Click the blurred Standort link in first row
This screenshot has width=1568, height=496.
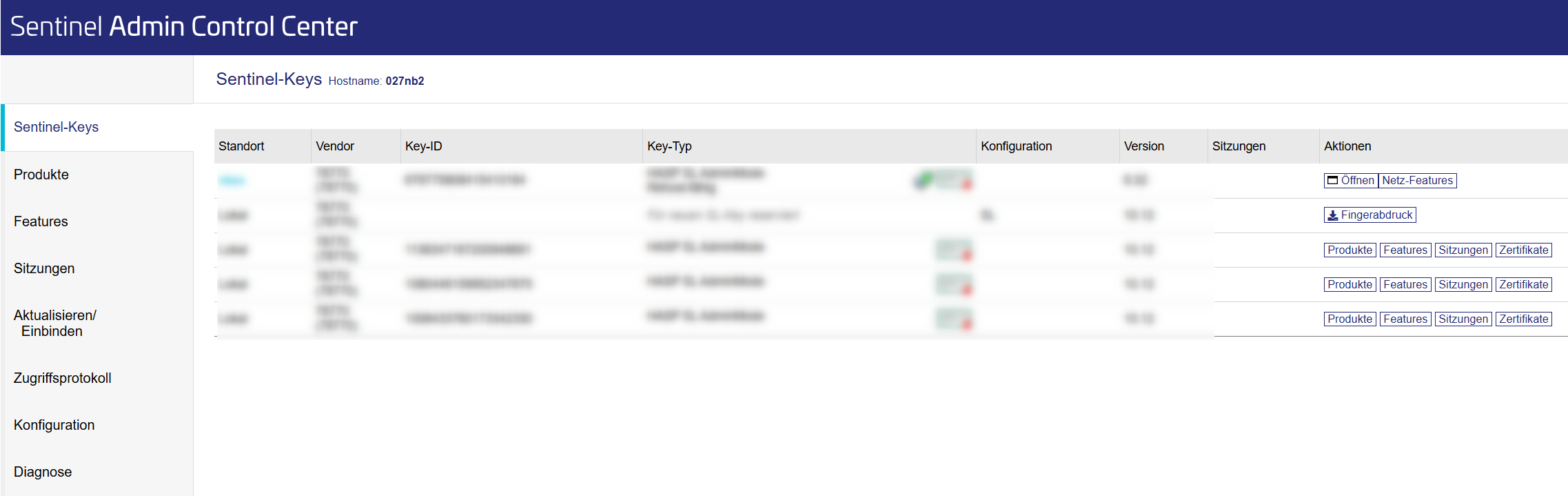(232, 181)
